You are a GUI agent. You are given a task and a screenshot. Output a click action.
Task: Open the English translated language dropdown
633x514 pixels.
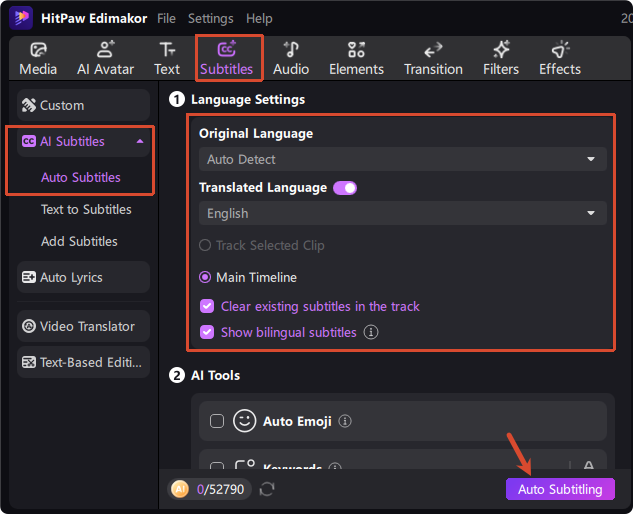point(402,213)
